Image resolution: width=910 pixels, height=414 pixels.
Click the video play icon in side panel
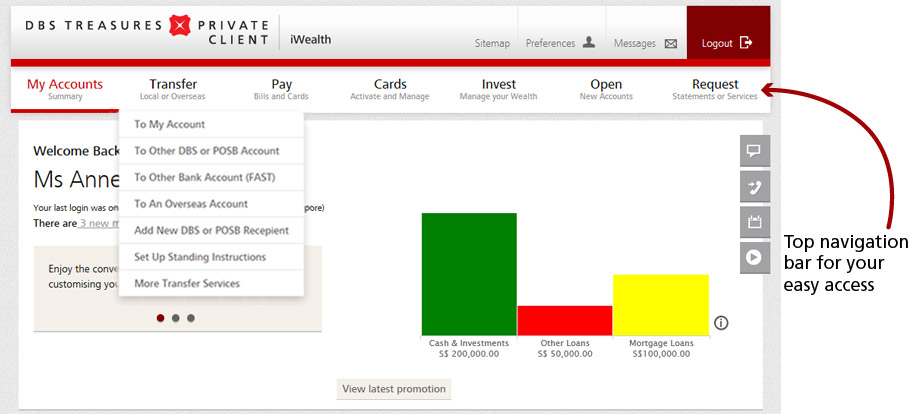pyautogui.click(x=754, y=258)
